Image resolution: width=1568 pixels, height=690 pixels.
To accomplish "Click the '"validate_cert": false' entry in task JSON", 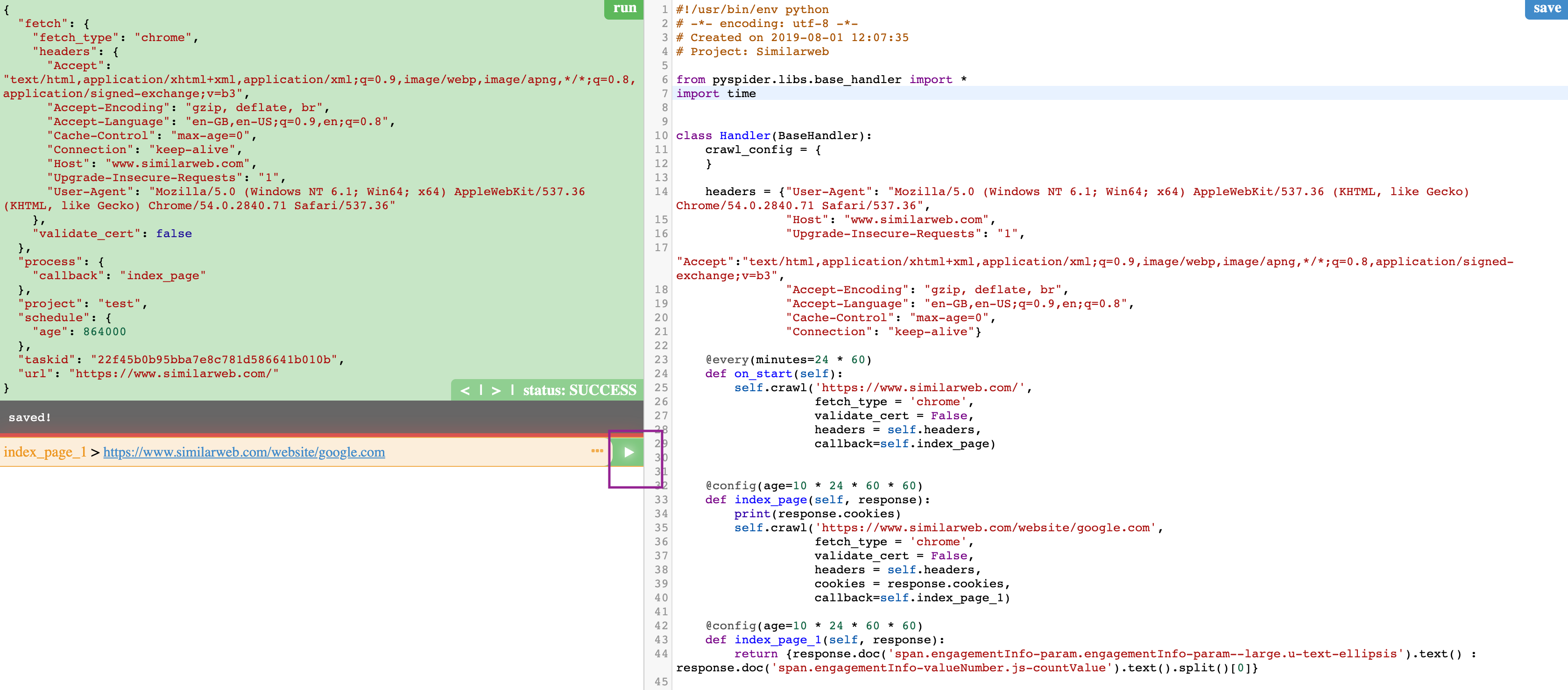I will click(112, 233).
